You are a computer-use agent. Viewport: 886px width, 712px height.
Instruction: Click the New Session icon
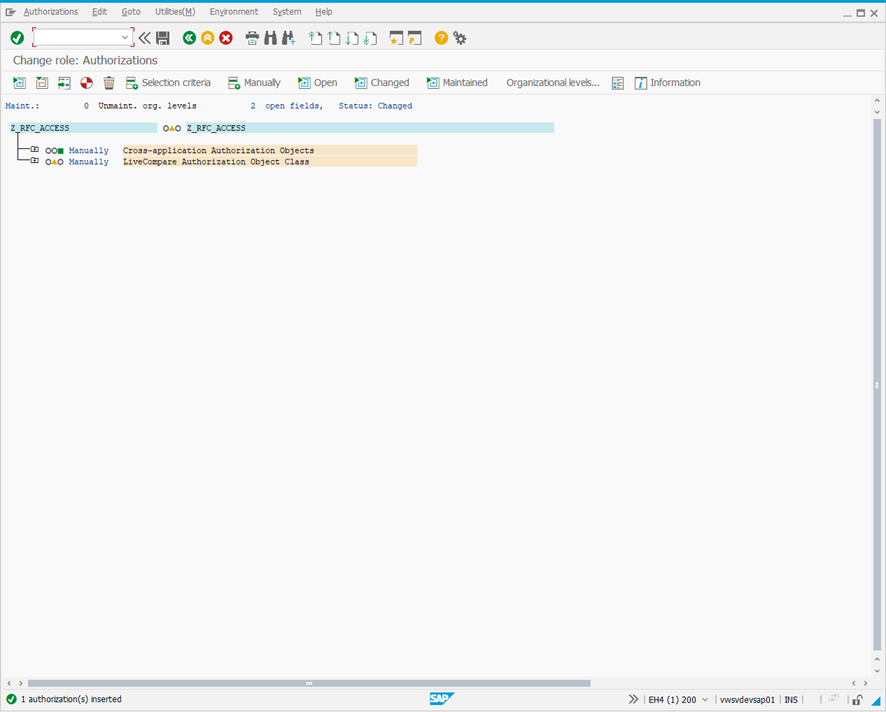pos(395,37)
